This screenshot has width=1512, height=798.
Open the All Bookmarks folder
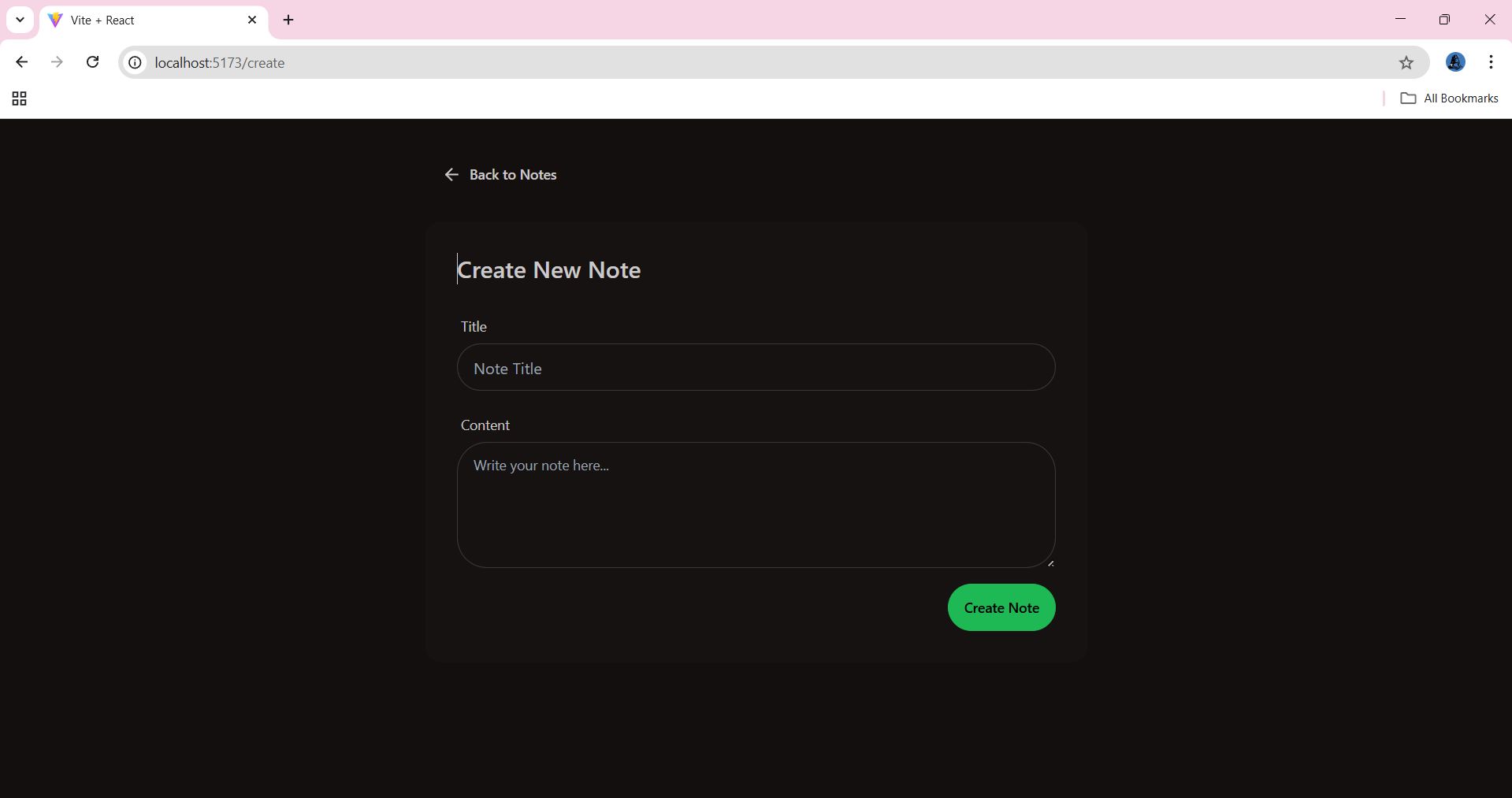click(x=1449, y=98)
